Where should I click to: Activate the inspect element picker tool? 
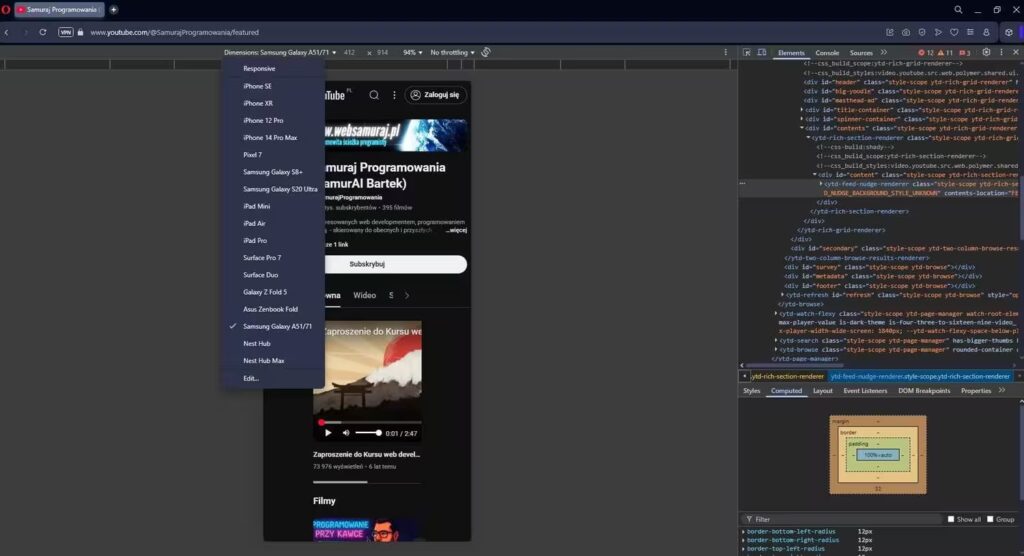[746, 52]
